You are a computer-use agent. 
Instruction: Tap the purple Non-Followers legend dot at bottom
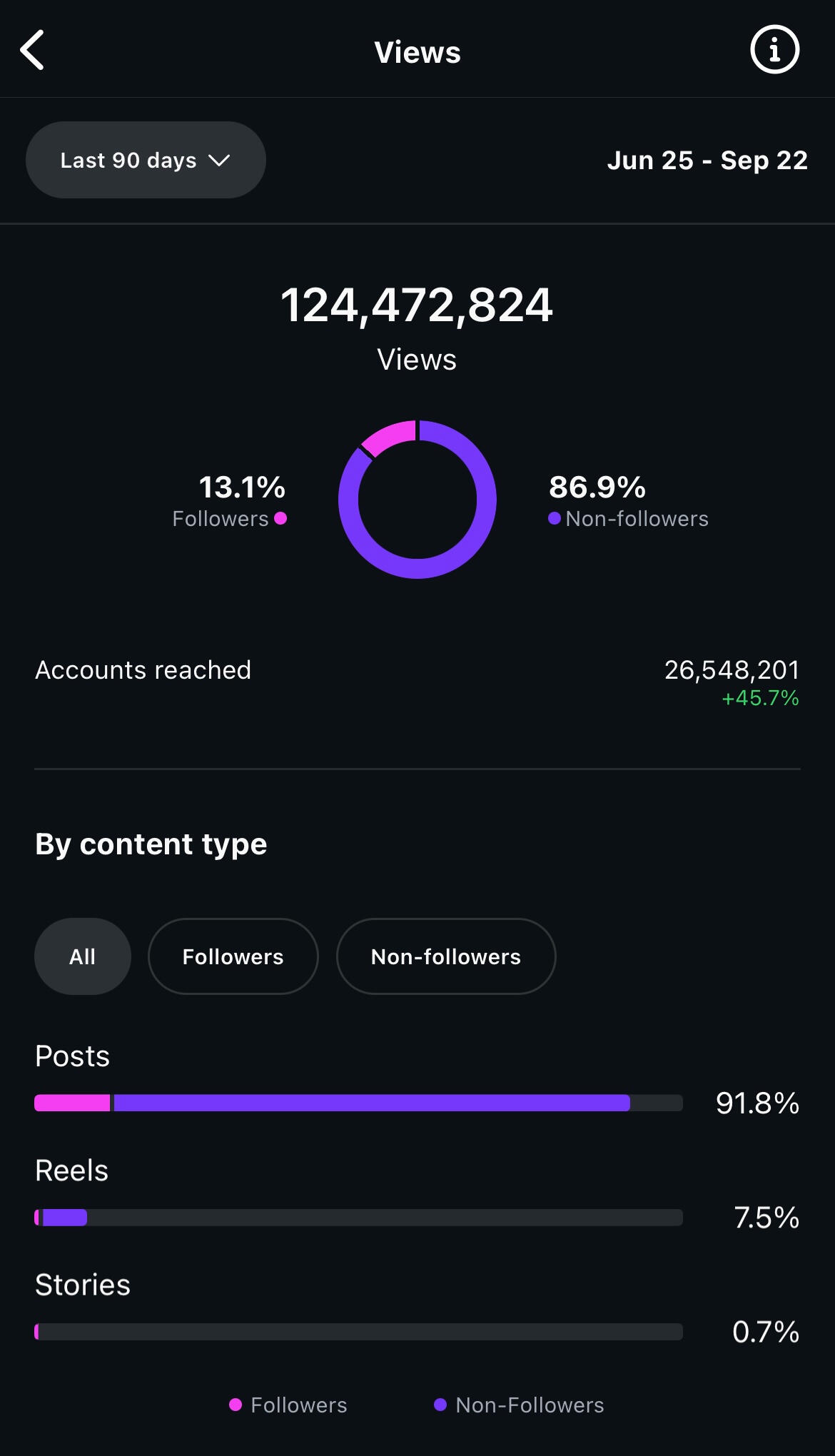[440, 1405]
